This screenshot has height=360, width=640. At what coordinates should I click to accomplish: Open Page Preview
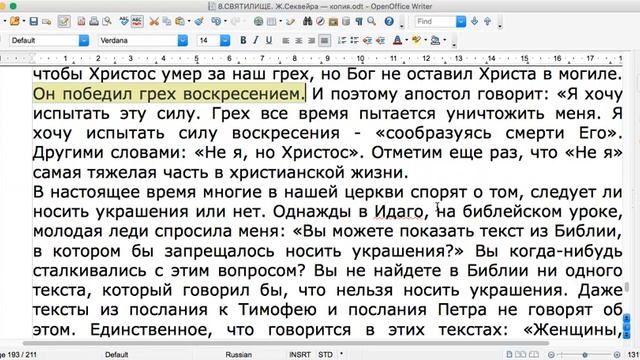pos(107,21)
